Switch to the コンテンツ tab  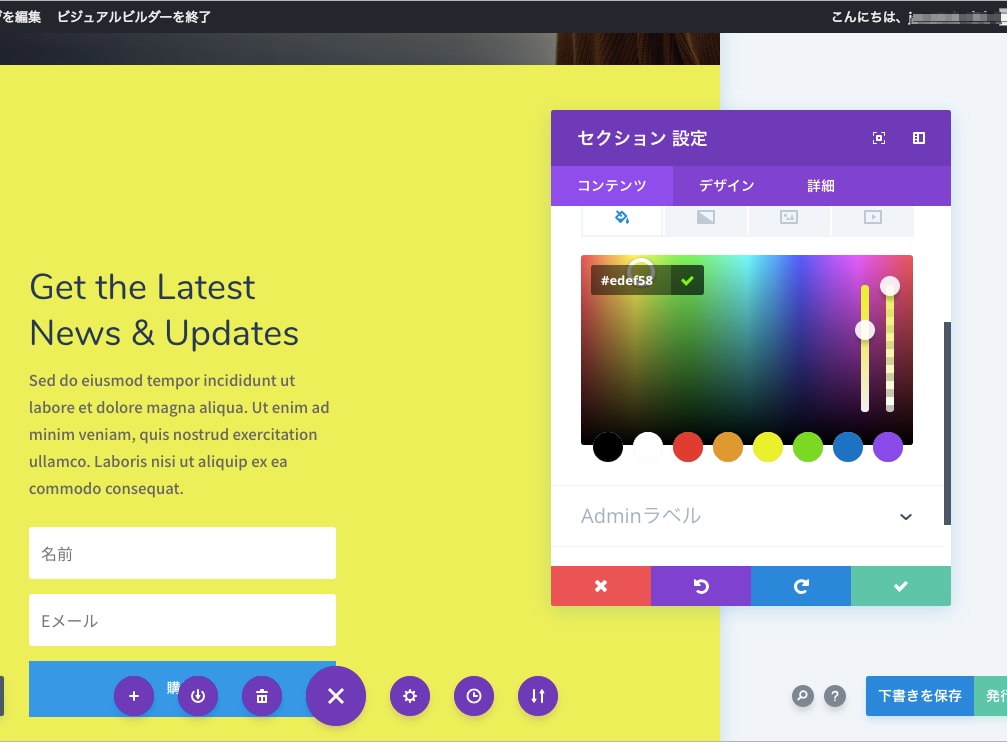612,186
